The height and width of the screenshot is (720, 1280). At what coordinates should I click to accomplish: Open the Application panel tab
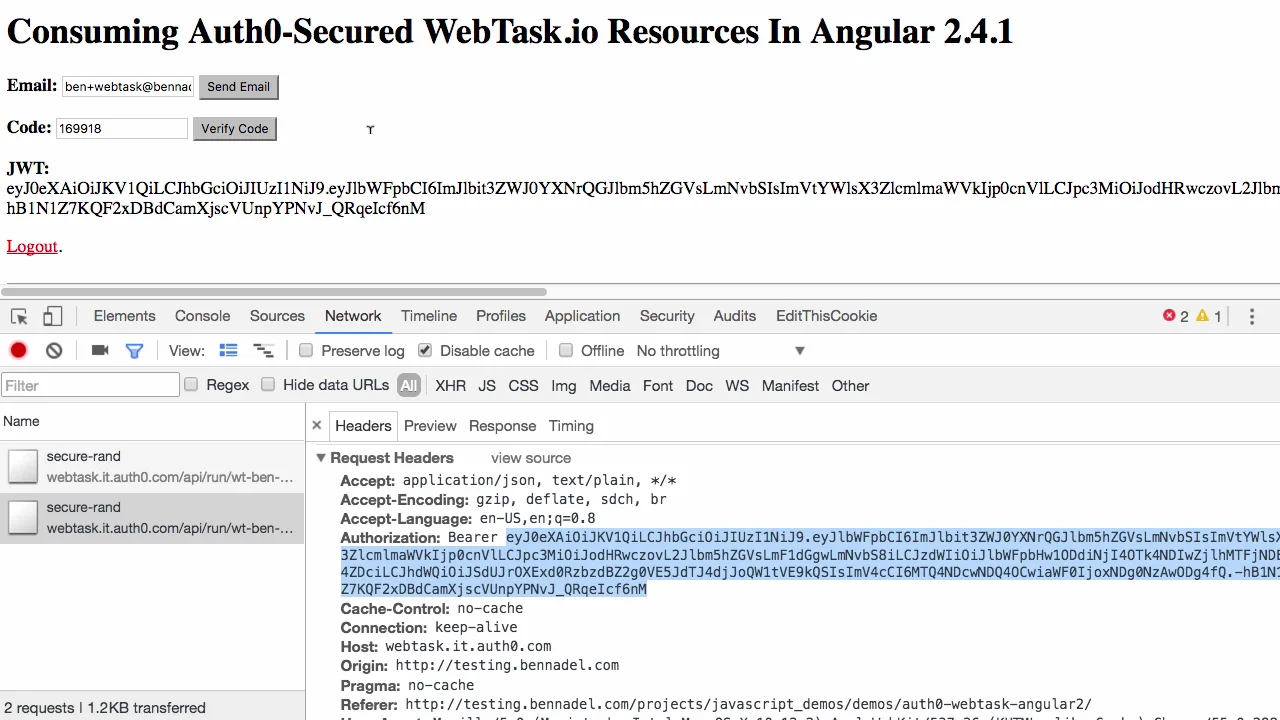(x=582, y=316)
